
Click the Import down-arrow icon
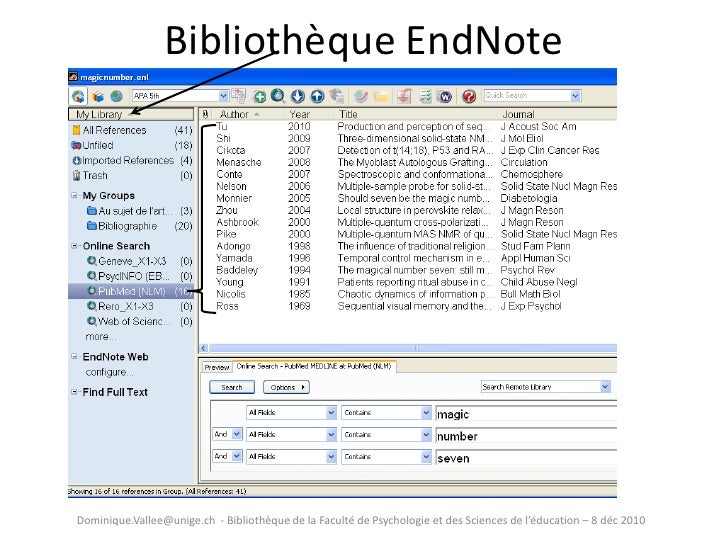(298, 96)
